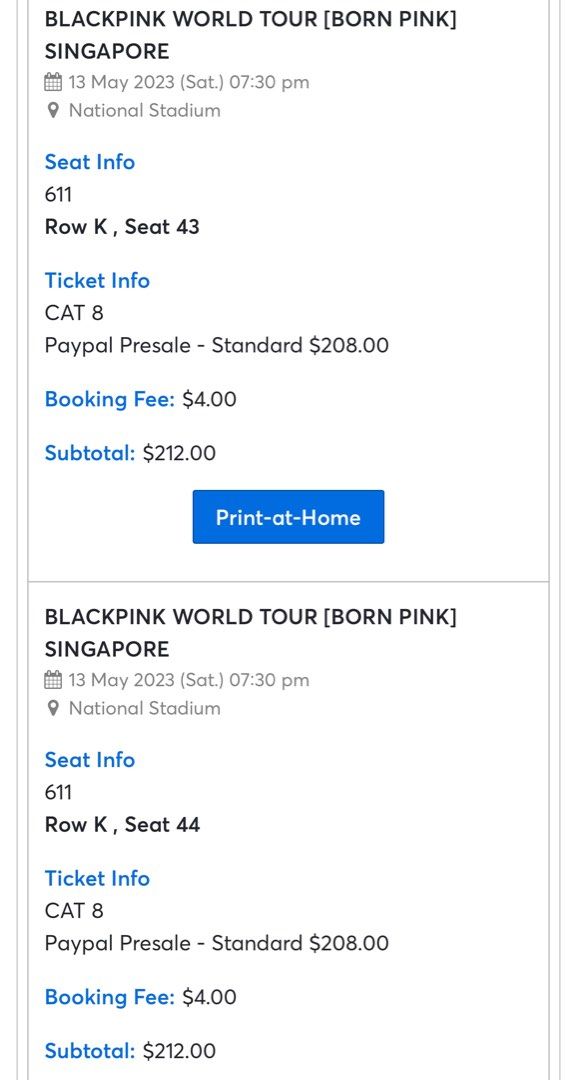Image resolution: width=578 pixels, height=1080 pixels.
Task: Click calendar icon on first ticket
Action: click(53, 82)
